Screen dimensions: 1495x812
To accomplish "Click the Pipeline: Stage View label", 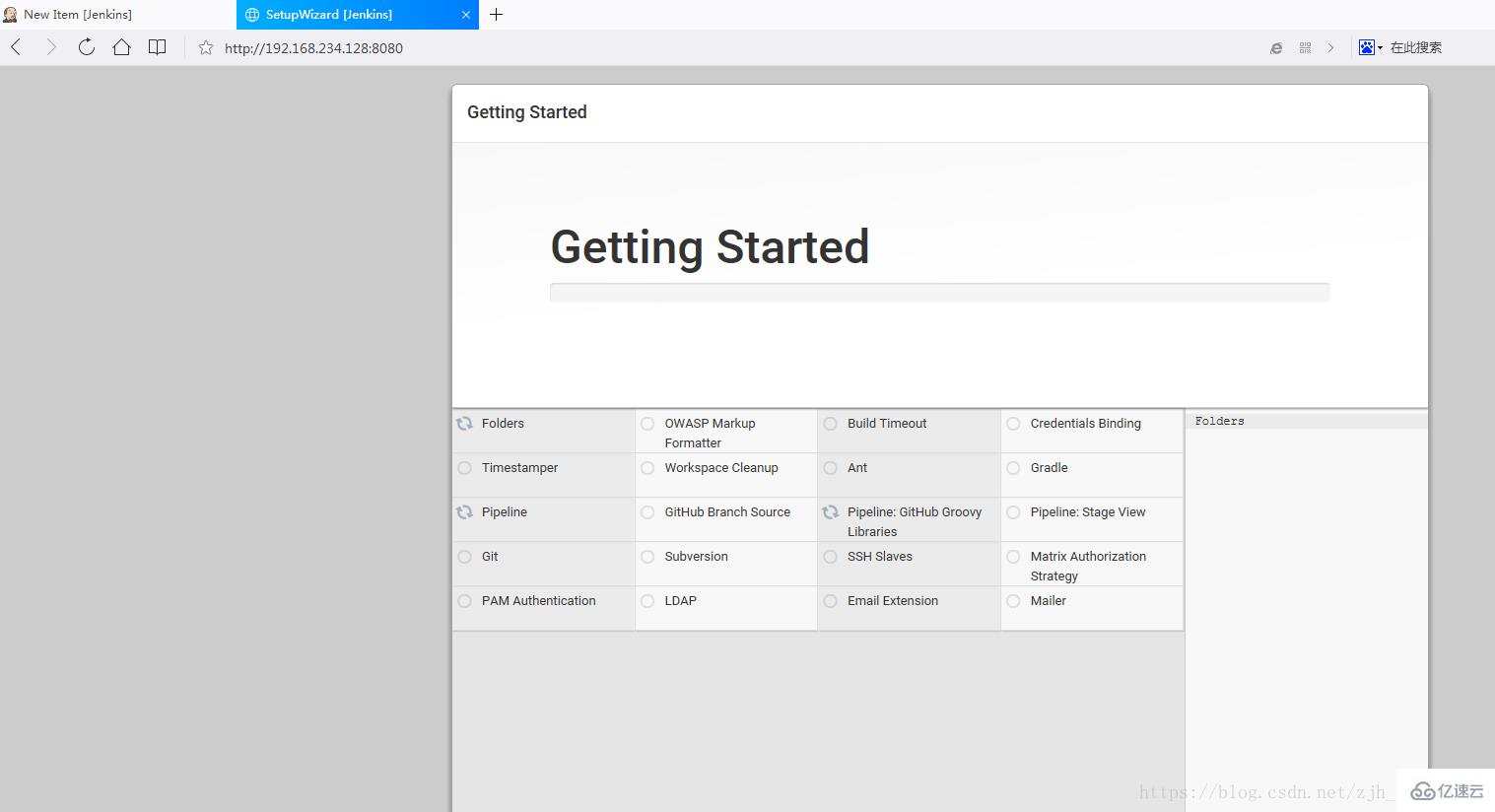I will (1088, 512).
